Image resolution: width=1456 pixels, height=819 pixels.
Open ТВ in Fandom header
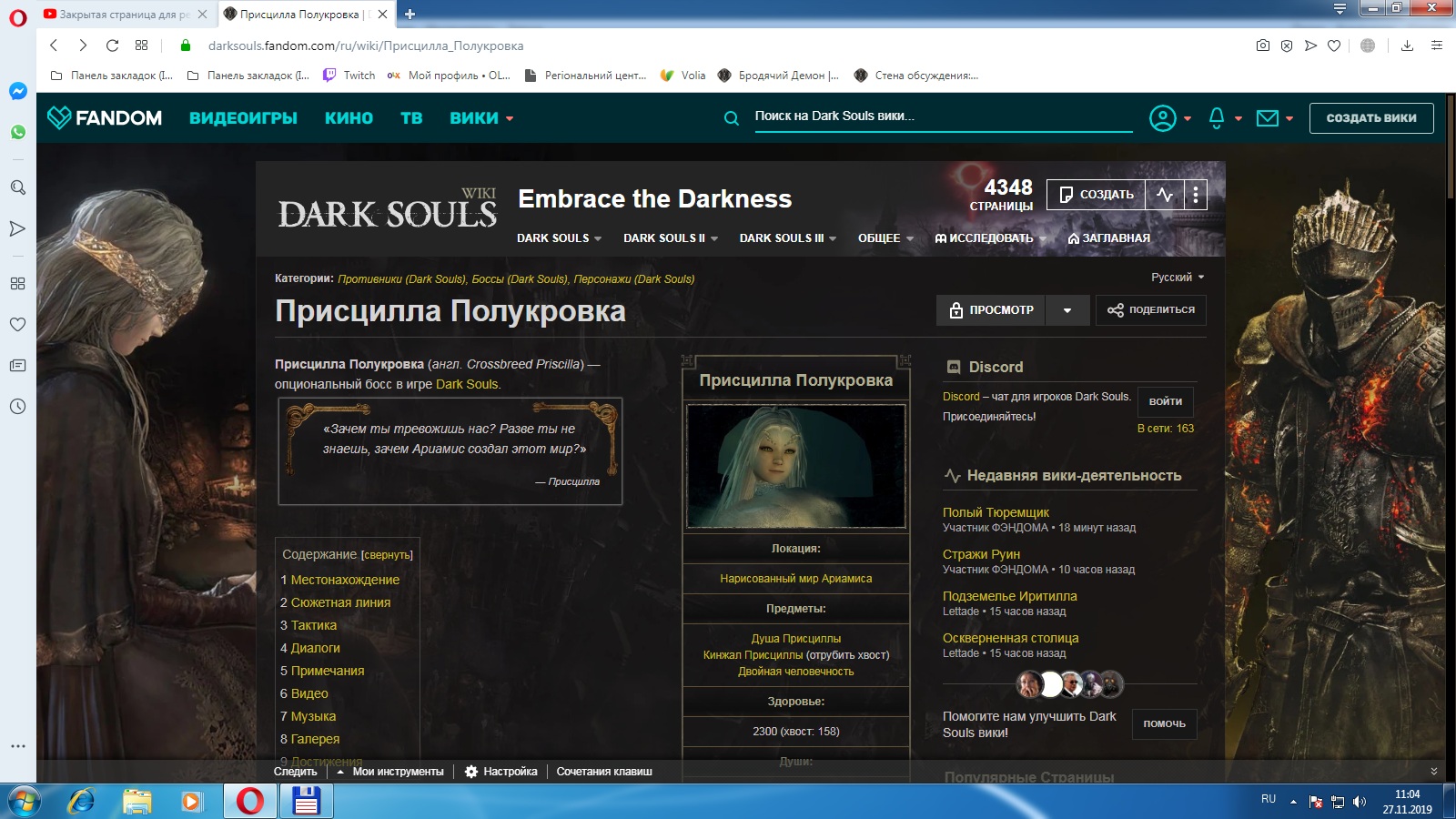pos(411,118)
